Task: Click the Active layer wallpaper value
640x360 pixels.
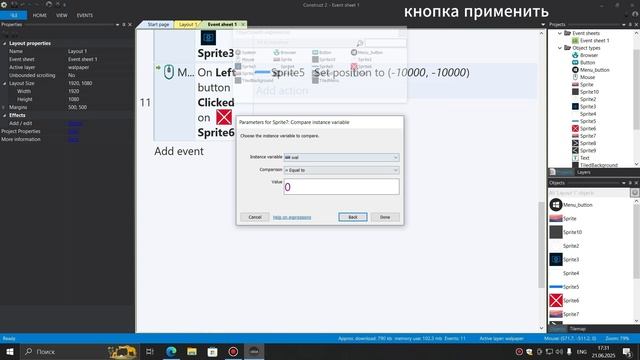Action: pos(79,67)
